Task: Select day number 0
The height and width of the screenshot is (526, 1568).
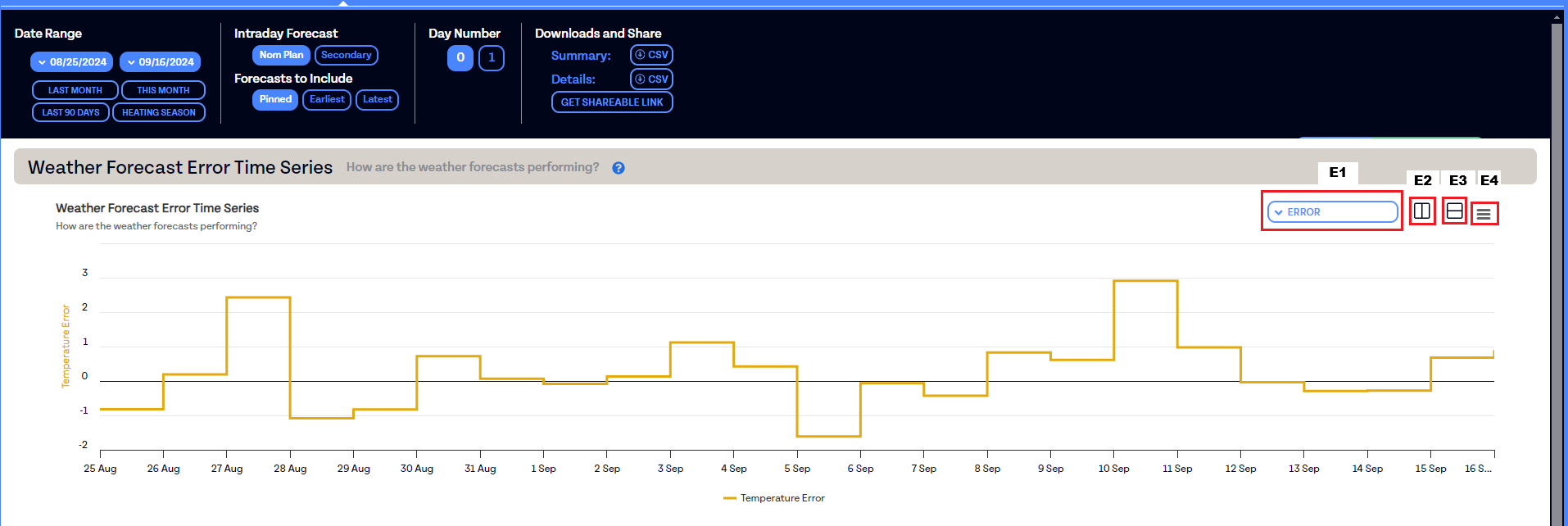Action: (460, 58)
